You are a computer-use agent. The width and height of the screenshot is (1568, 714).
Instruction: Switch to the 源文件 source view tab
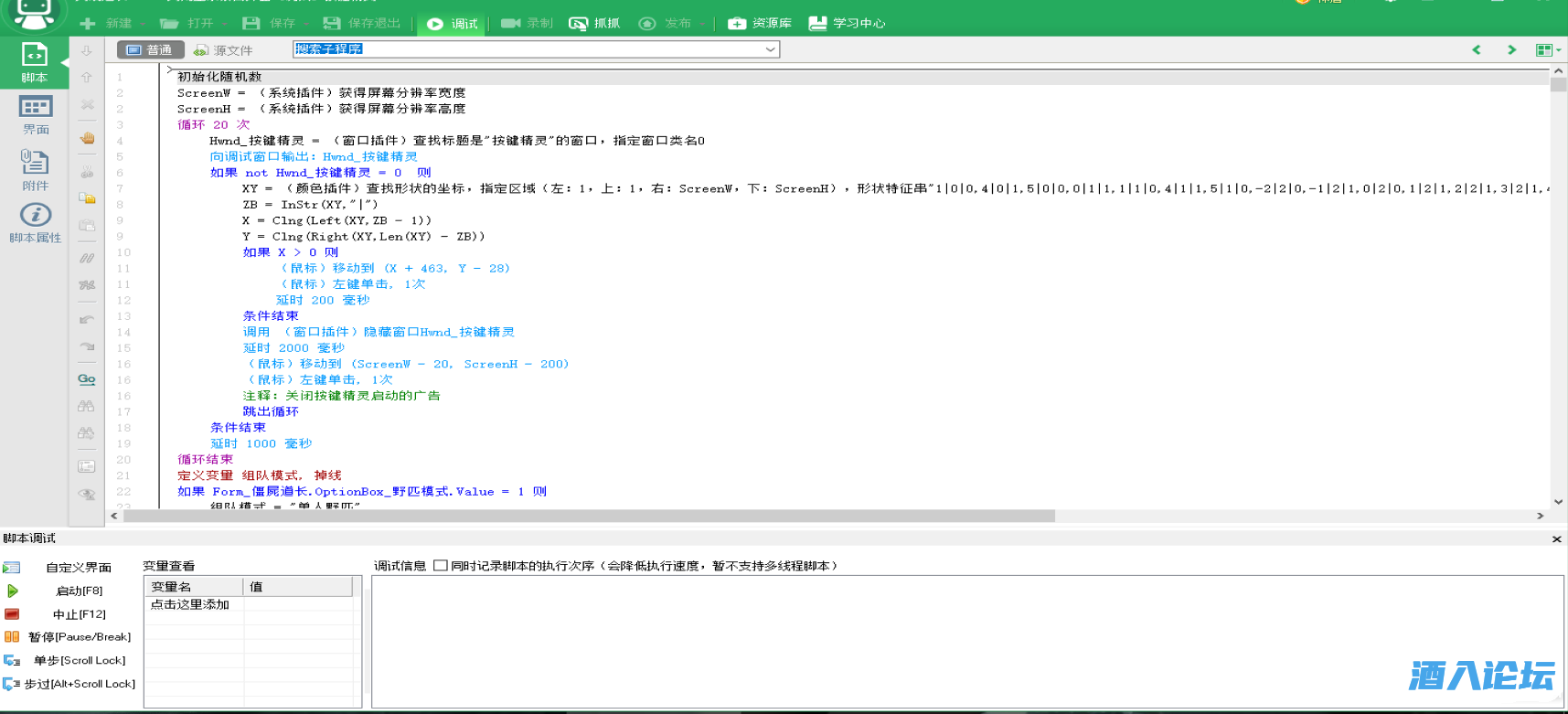coord(223,50)
